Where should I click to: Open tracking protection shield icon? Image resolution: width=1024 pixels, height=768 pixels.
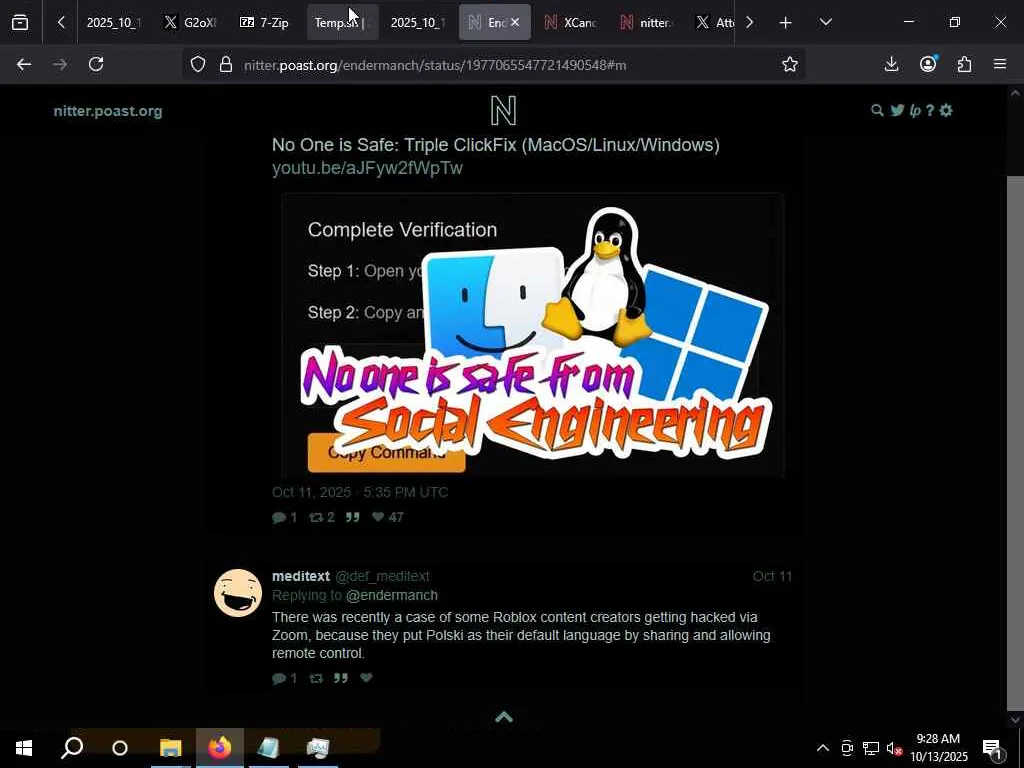[x=198, y=64]
